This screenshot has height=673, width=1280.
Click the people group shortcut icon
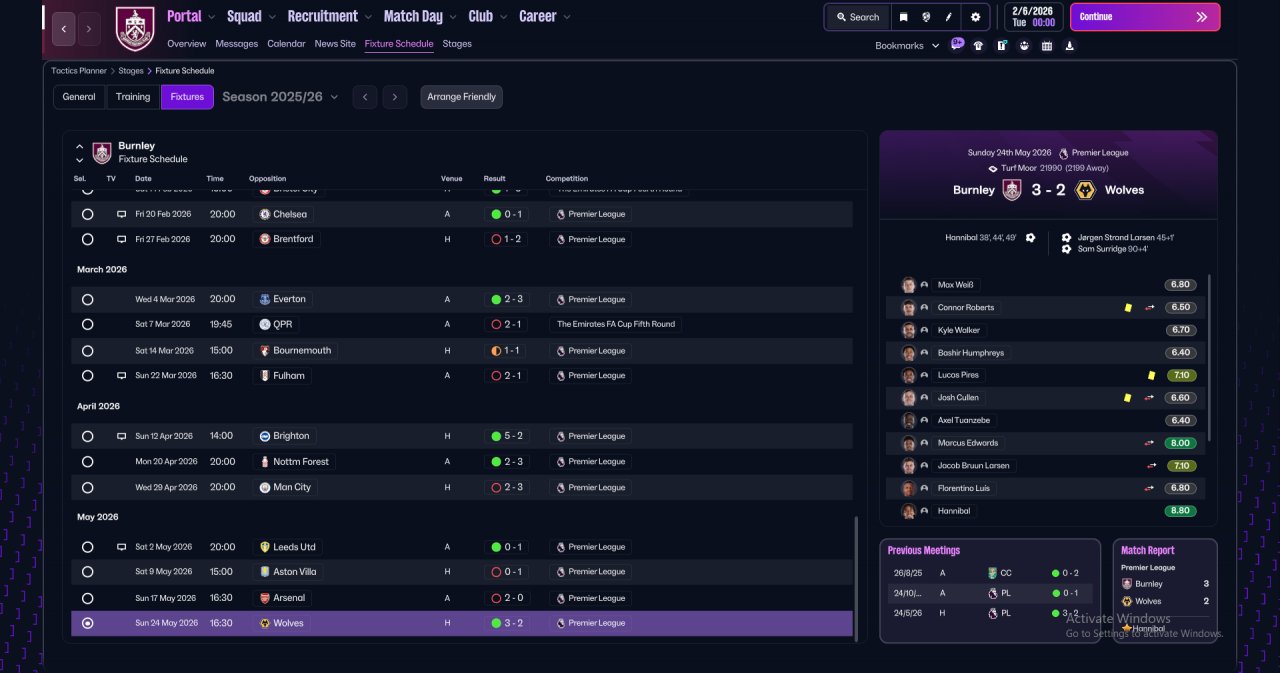1024,45
